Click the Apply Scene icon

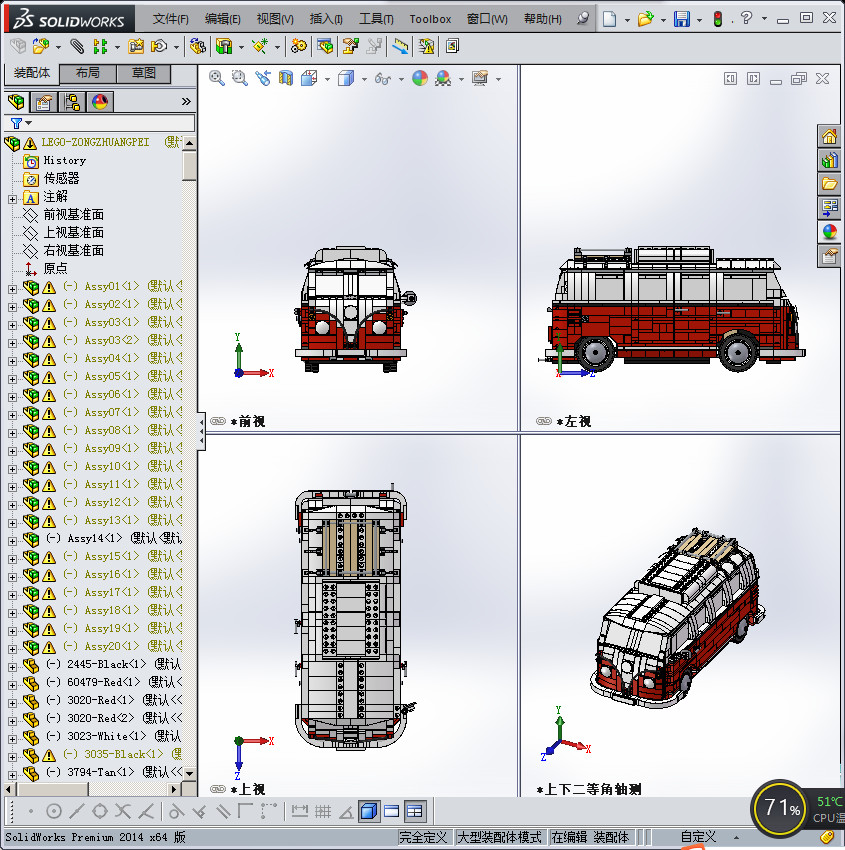click(443, 78)
